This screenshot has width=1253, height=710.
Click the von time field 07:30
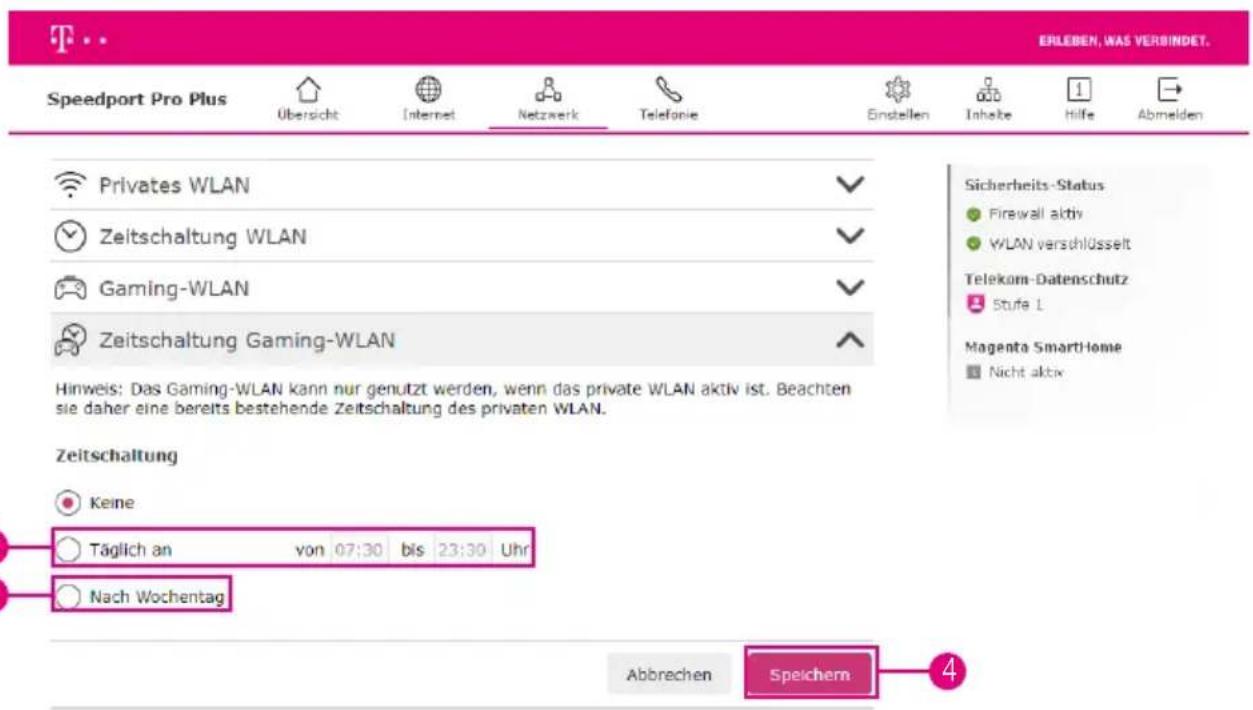click(358, 550)
